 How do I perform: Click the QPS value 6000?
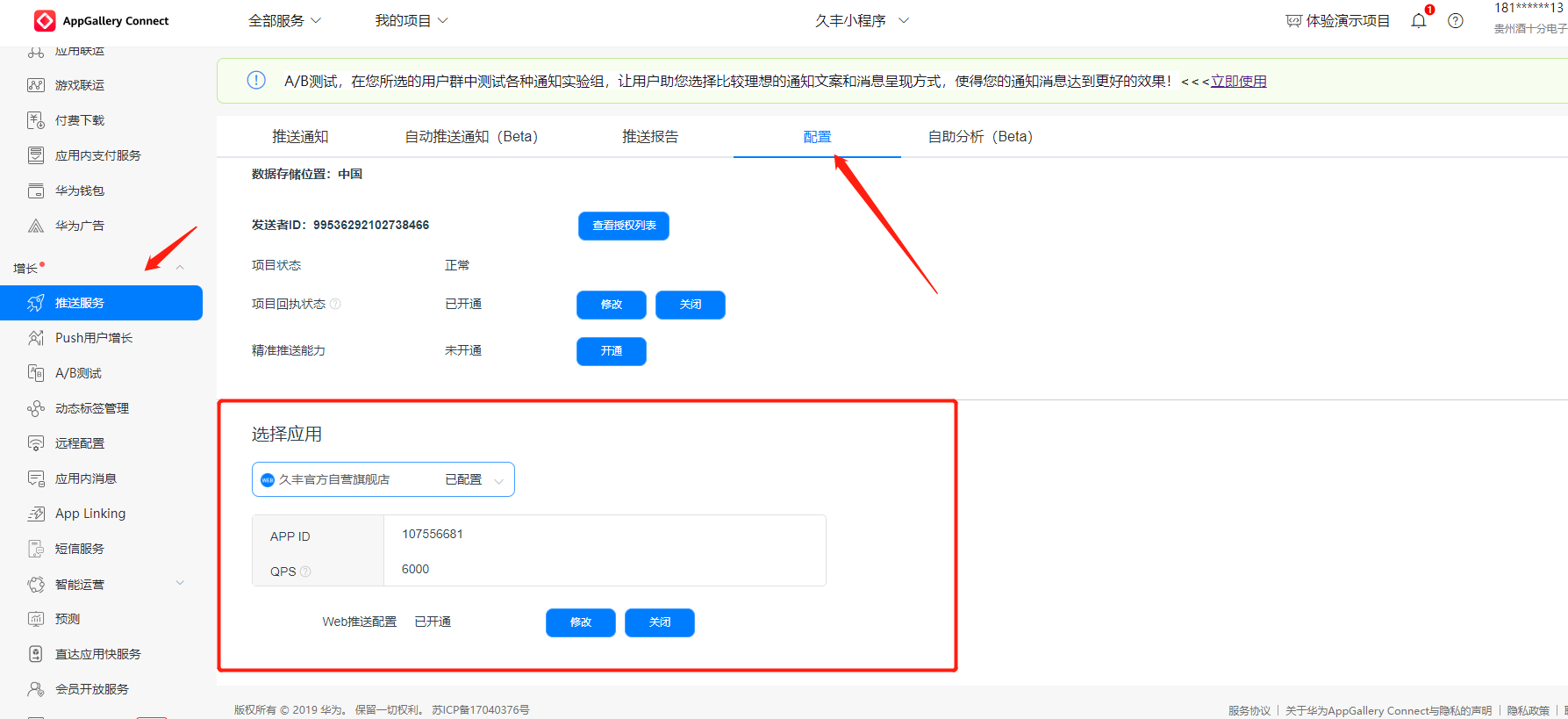pyautogui.click(x=416, y=569)
